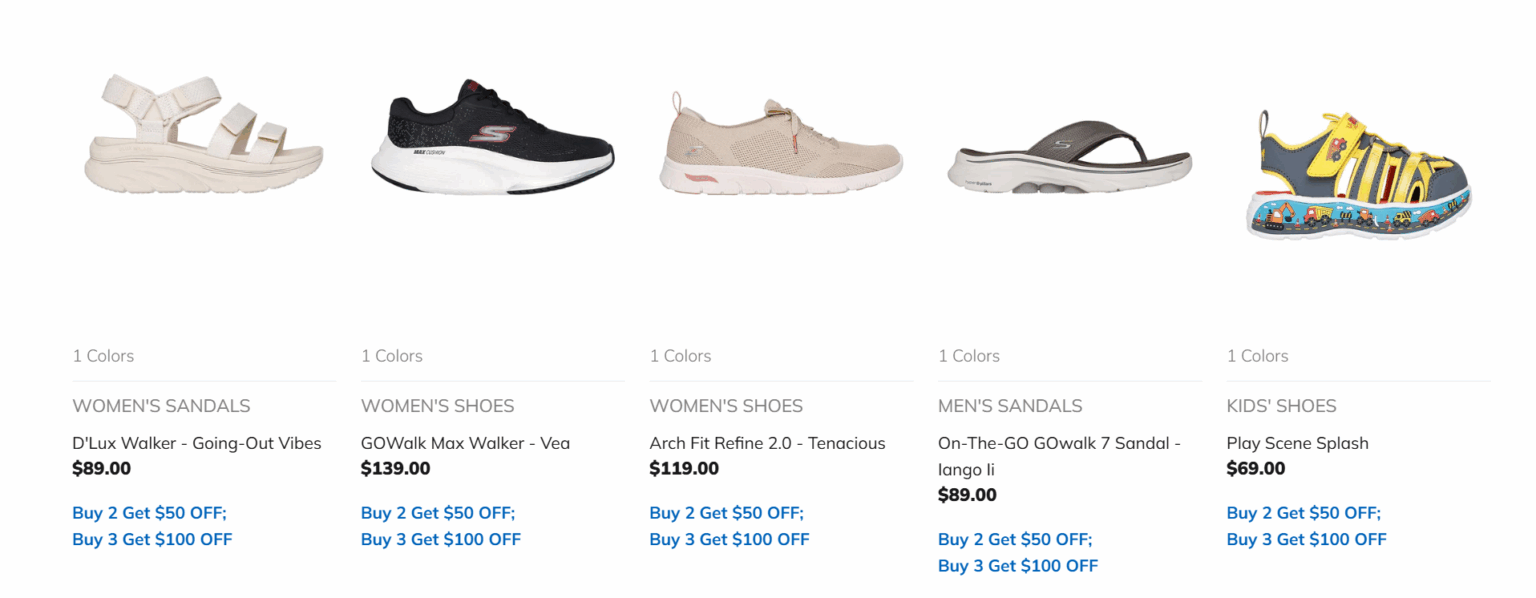Click the Buy 2 Get $50 OFF promo under D'Lux Walker
The height and width of the screenshot is (598, 1536).
click(150, 513)
